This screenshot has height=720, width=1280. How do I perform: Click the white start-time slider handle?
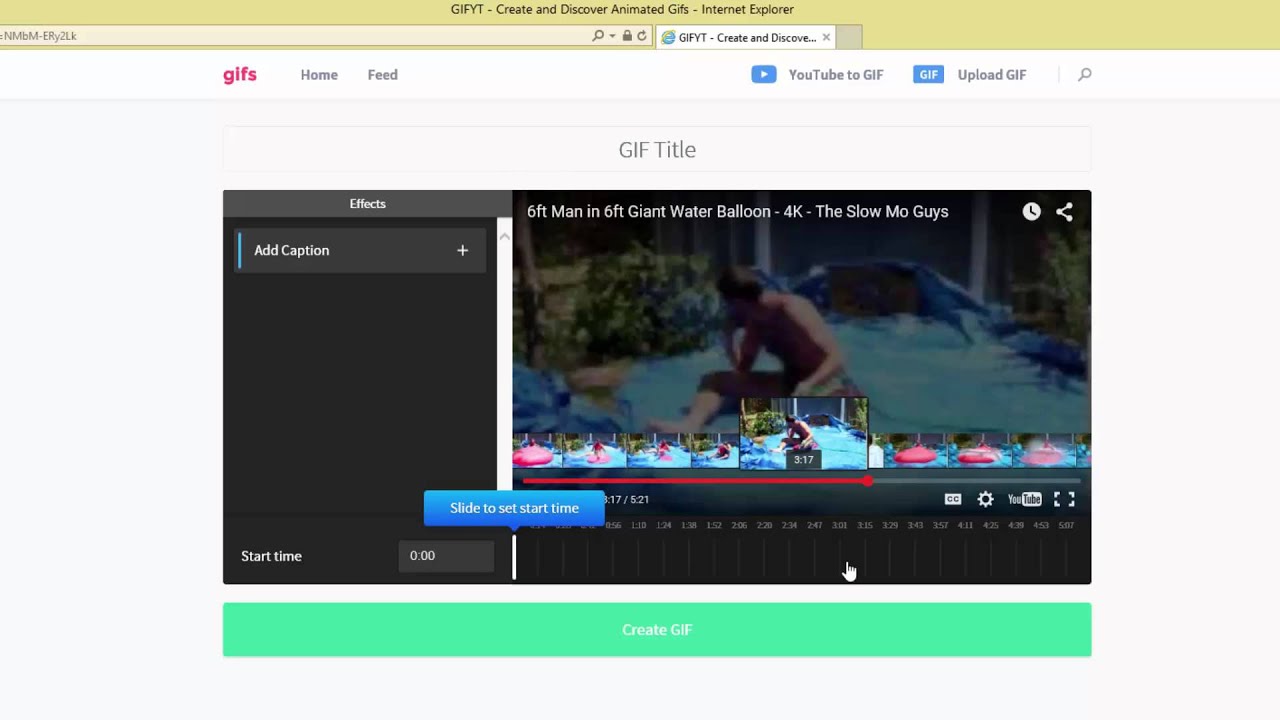[x=514, y=557]
